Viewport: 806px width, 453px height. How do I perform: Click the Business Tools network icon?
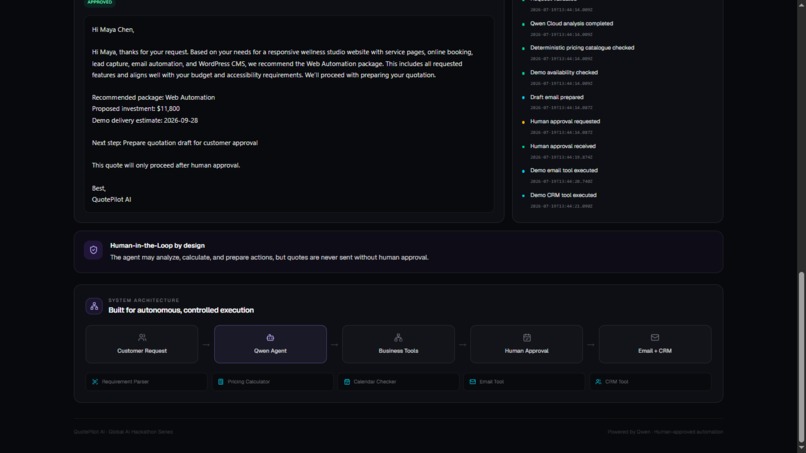(398, 337)
